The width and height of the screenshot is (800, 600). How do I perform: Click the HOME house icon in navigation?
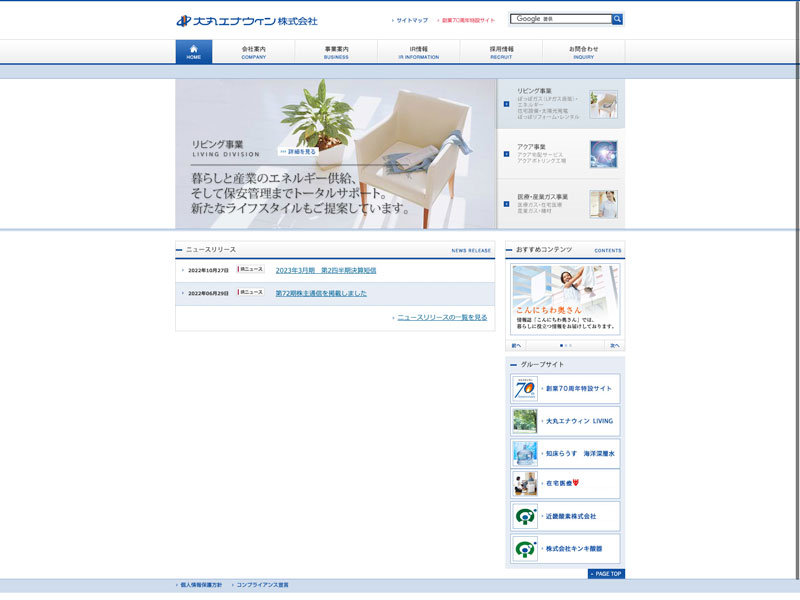[x=194, y=52]
